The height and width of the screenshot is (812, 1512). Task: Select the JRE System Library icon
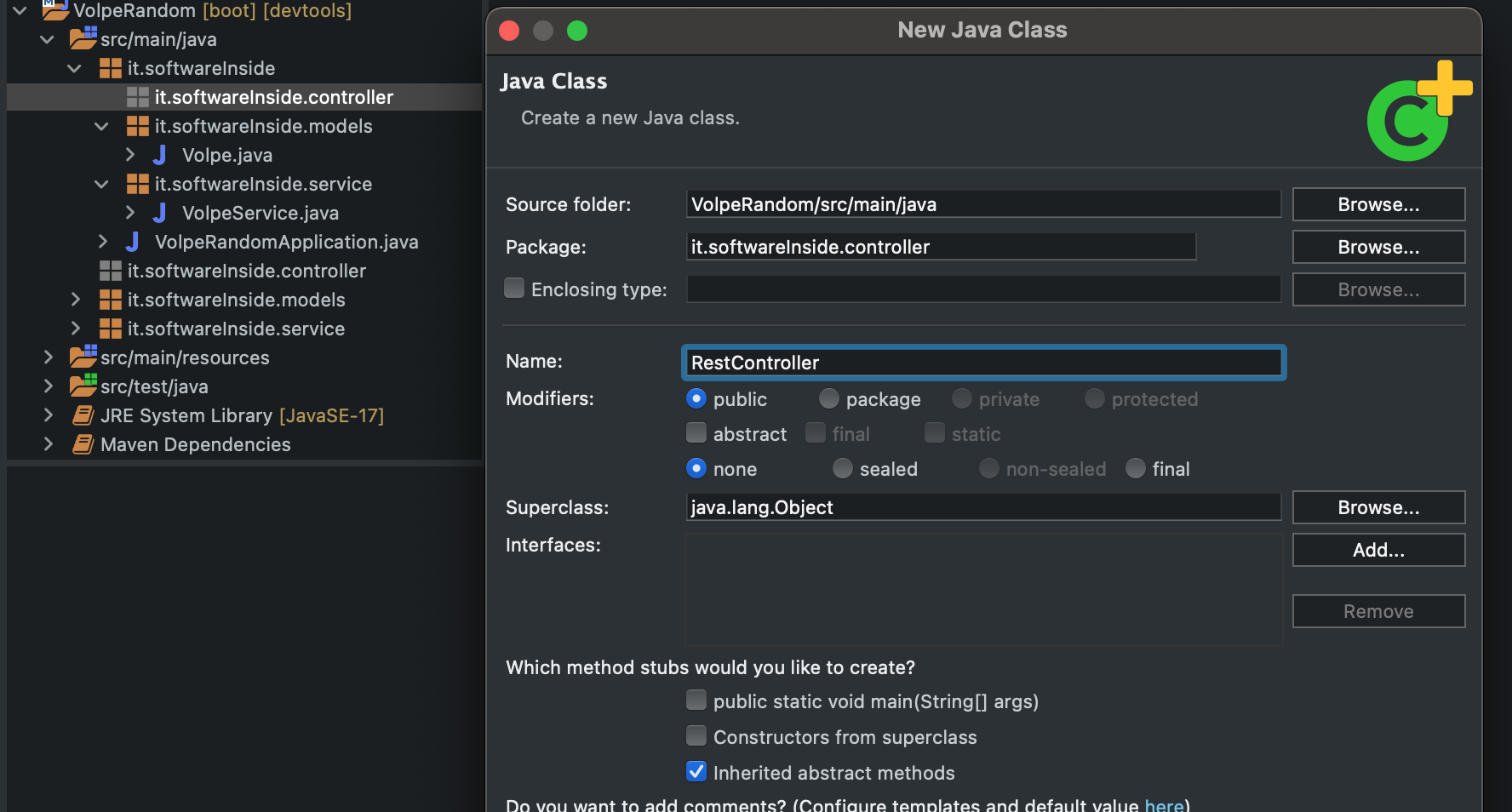click(x=83, y=415)
